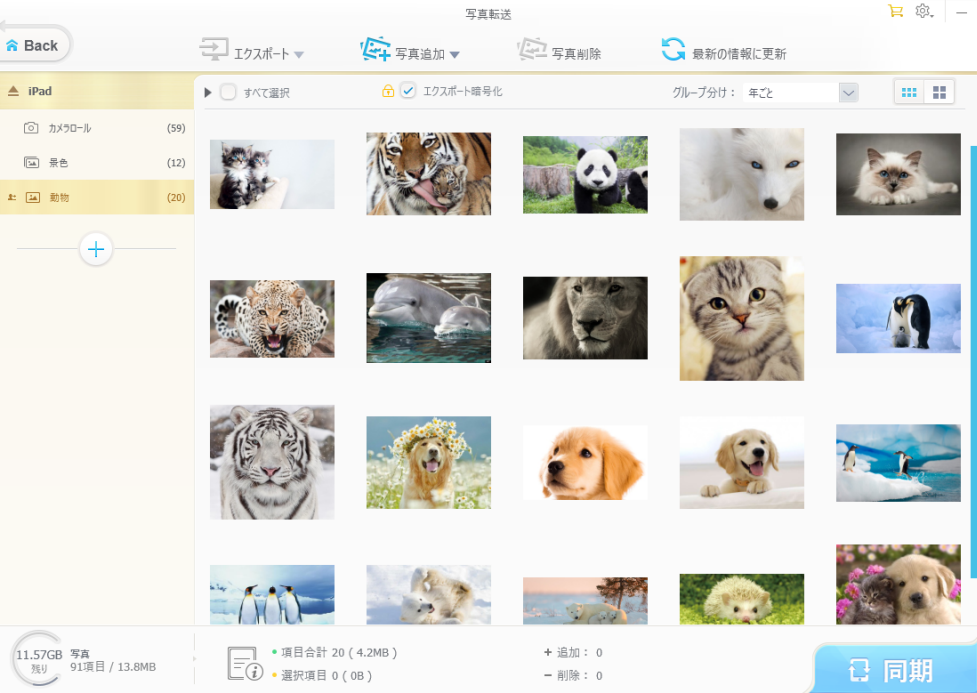Select the lion portrait photo
The image size is (977, 693).
coord(585,318)
